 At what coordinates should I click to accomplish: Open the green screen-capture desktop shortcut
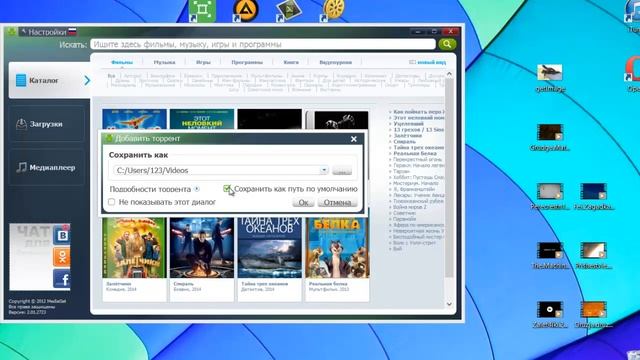tap(202, 10)
